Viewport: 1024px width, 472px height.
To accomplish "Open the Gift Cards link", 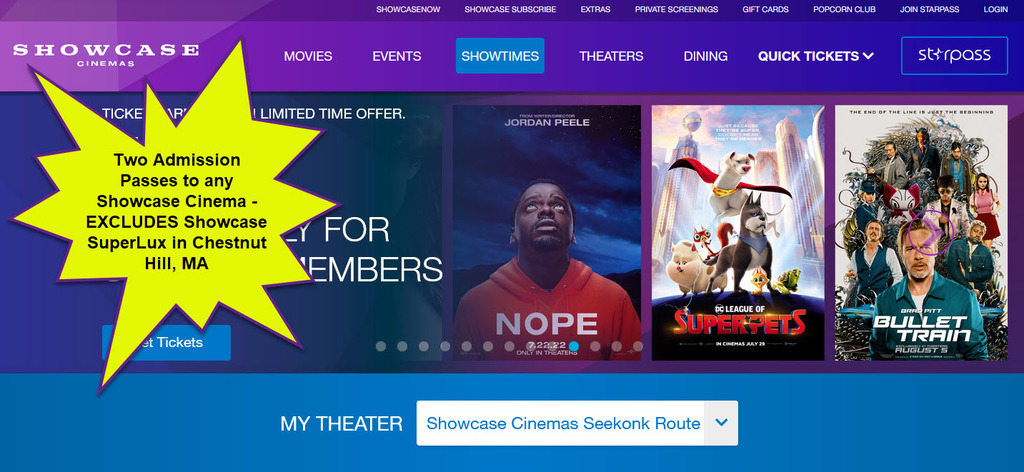I will (765, 10).
